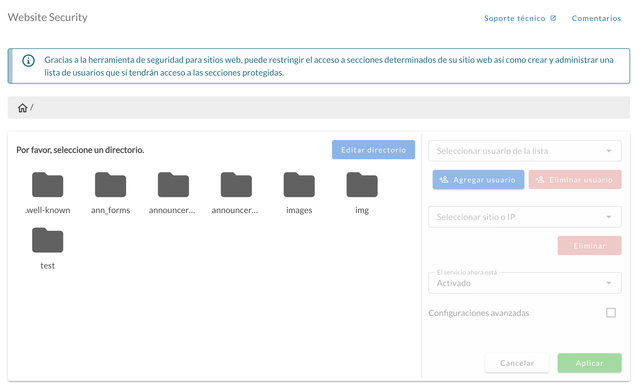Expand the service status Activado dropdown
Screen dimensions: 640x392
tap(525, 283)
